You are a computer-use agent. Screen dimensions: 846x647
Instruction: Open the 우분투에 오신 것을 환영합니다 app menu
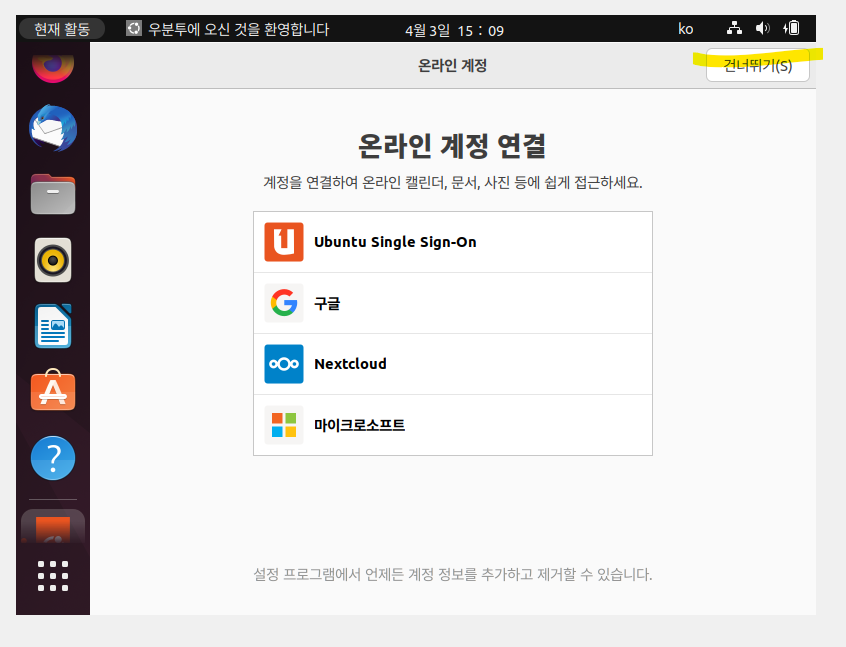[227, 29]
